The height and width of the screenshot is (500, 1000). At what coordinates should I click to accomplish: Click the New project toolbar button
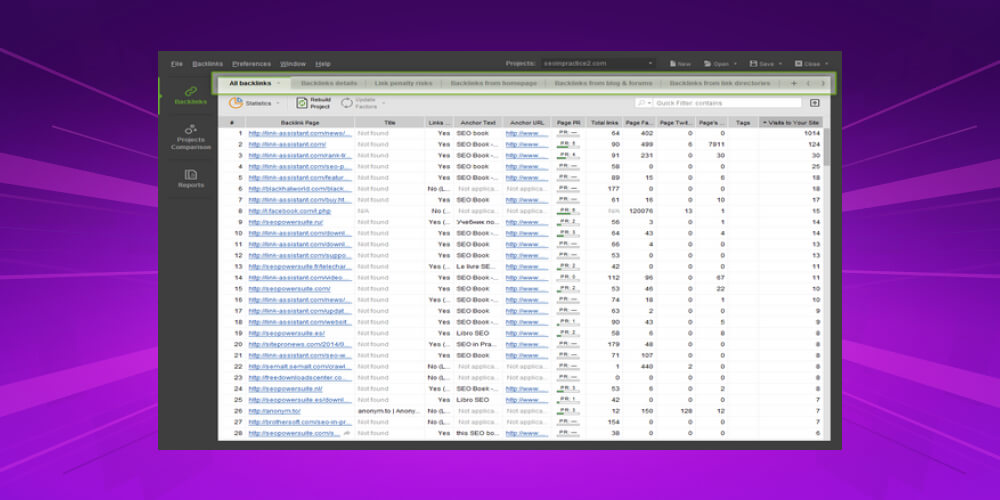coord(680,64)
